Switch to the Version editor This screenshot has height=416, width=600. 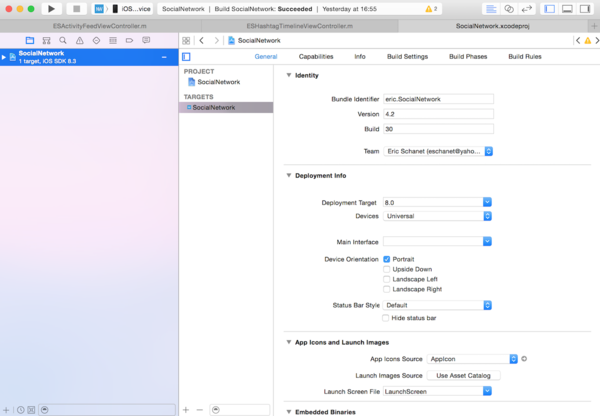pyautogui.click(x=527, y=9)
